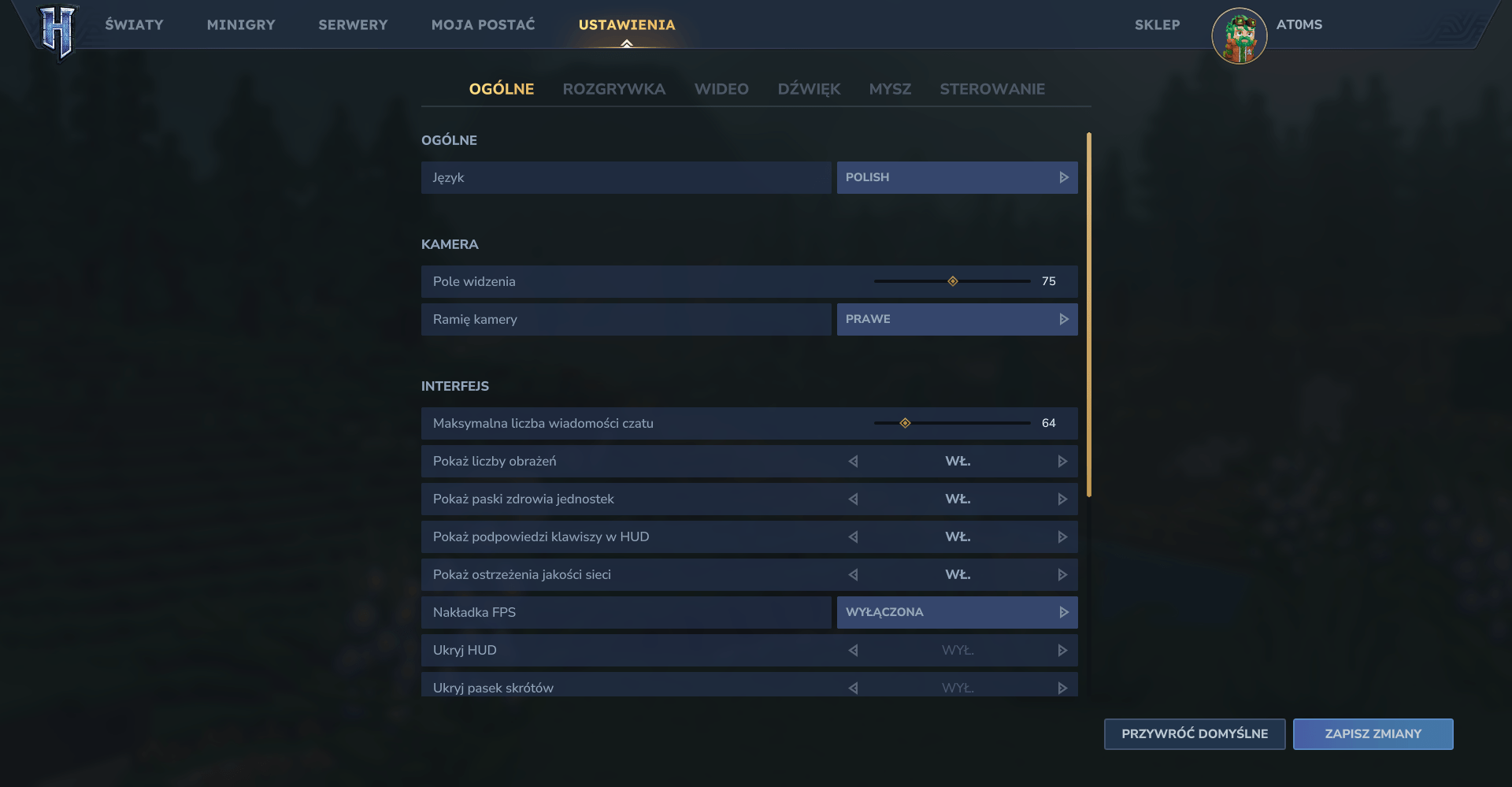Viewport: 1512px width, 787px height.
Task: Click PRZYWRÓĆ DOMYŚLNE button
Action: (1194, 734)
